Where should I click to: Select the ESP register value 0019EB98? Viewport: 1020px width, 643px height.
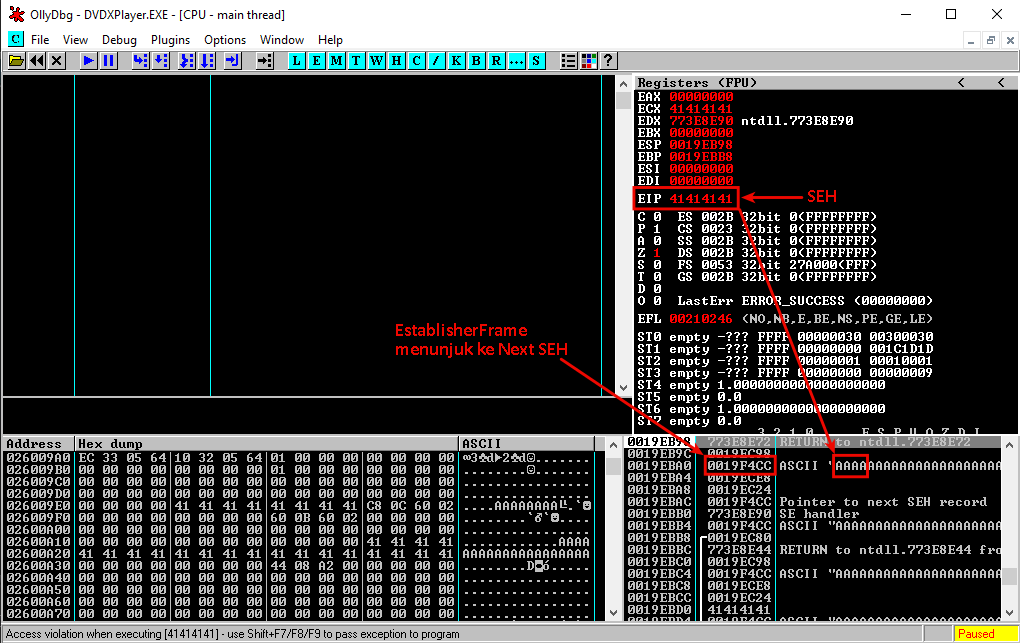click(x=701, y=145)
